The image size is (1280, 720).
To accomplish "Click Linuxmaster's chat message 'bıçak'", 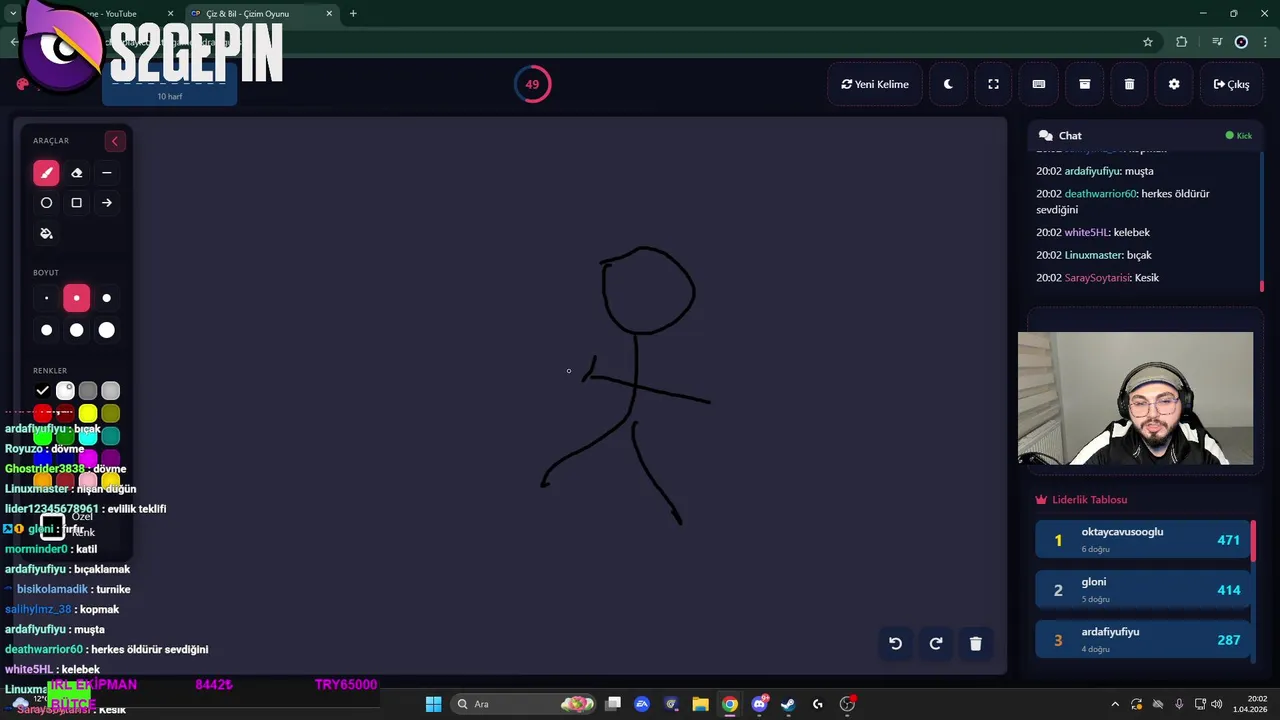I will point(1094,255).
